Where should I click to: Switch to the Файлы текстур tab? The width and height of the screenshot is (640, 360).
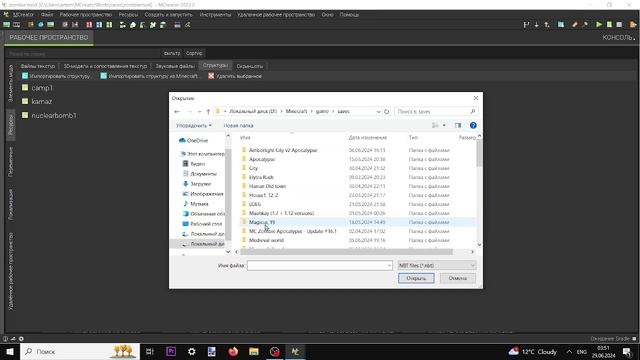38,66
